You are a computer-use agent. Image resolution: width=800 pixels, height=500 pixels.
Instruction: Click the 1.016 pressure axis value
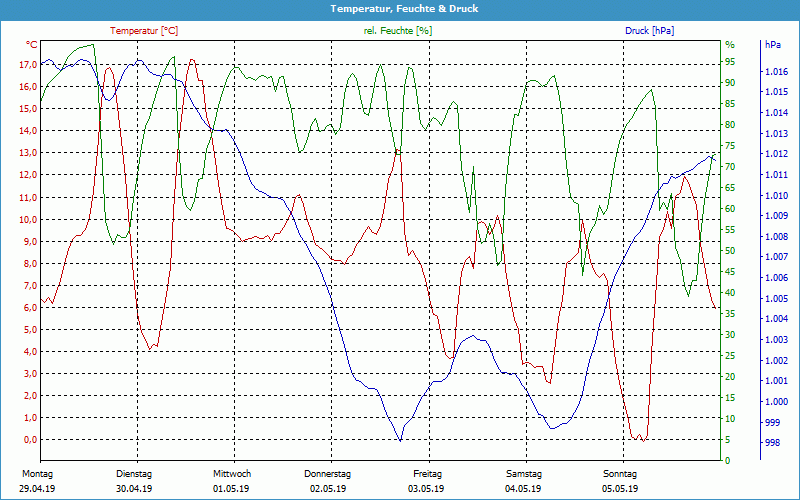pyautogui.click(x=776, y=71)
